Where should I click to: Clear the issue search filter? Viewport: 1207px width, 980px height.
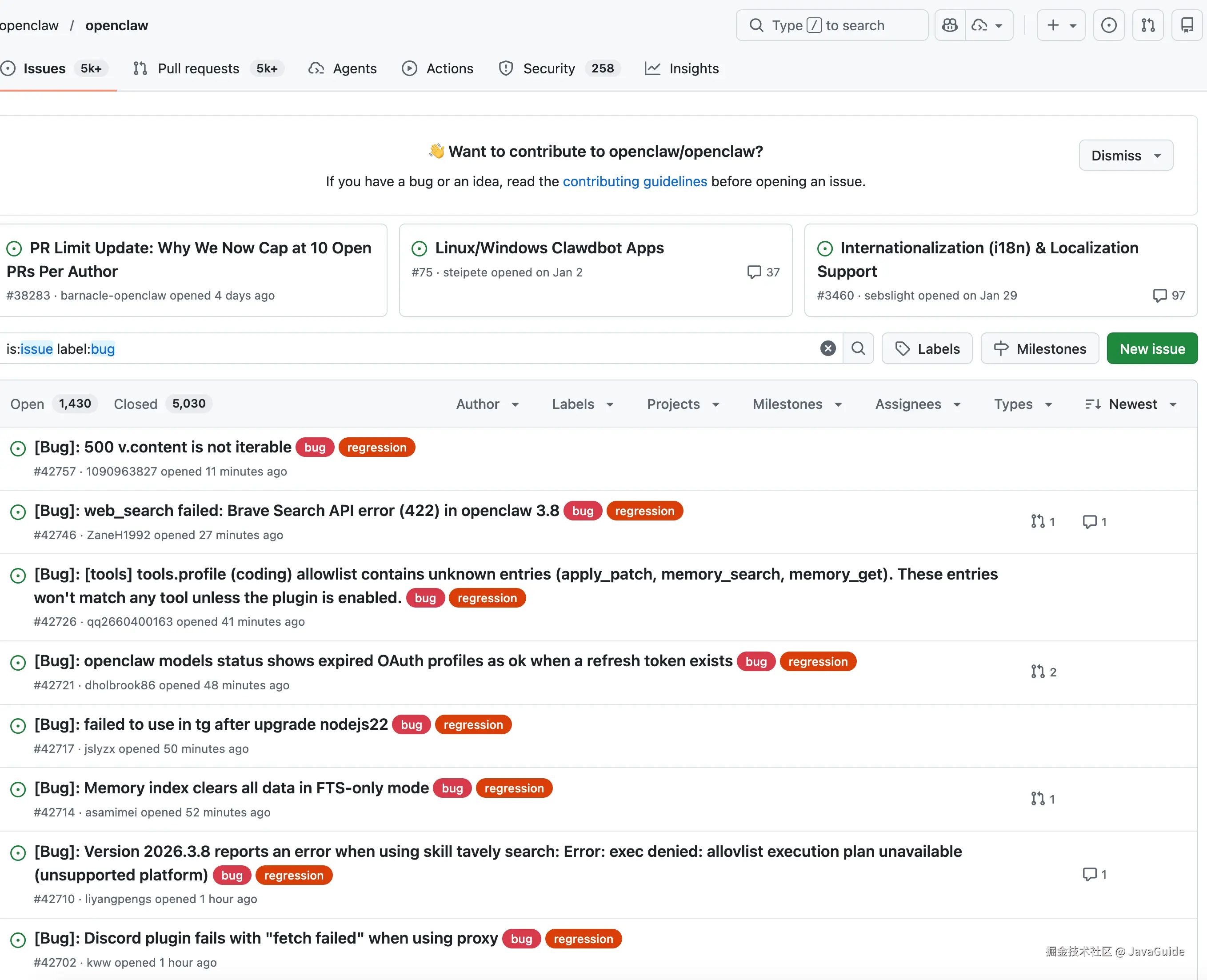click(x=827, y=348)
